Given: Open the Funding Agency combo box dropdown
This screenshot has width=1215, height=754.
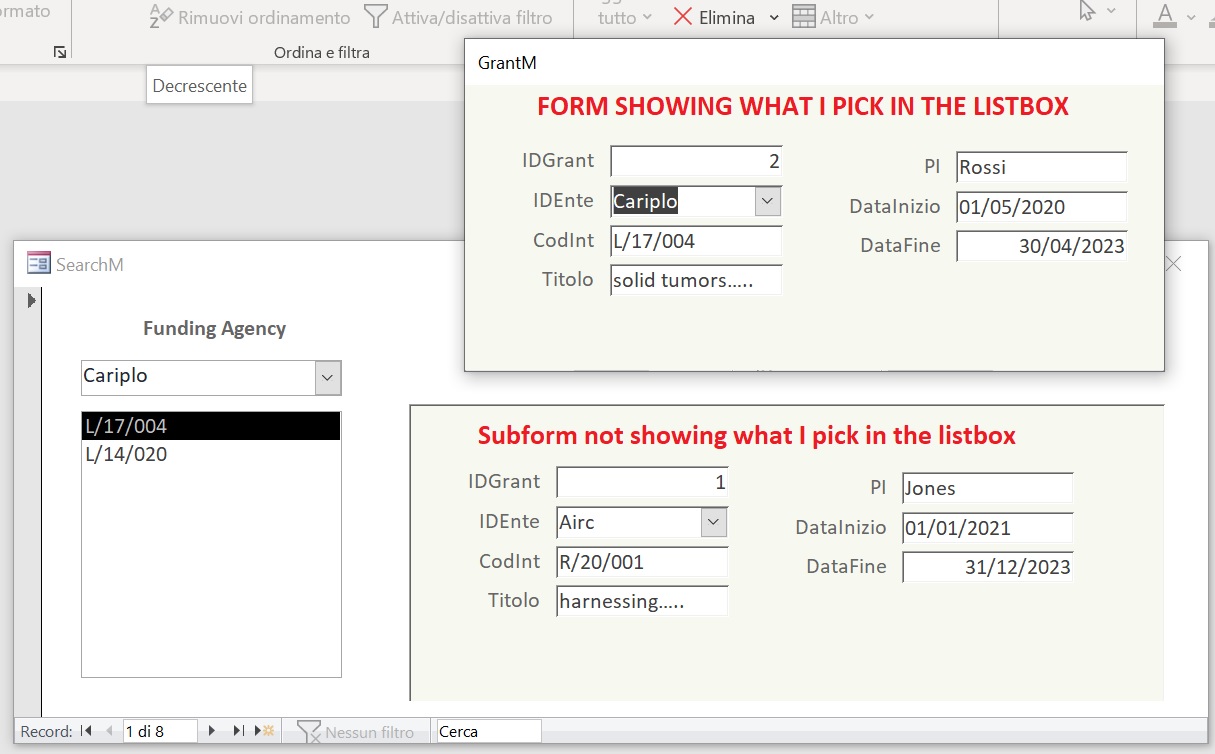Looking at the screenshot, I should [x=327, y=377].
